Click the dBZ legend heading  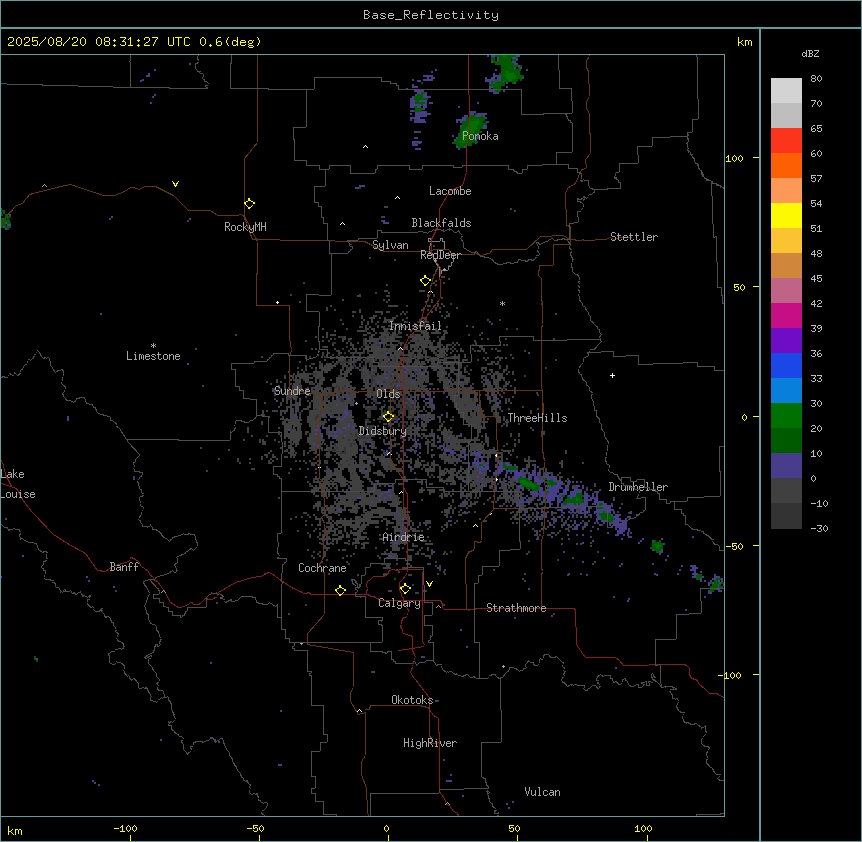point(810,53)
